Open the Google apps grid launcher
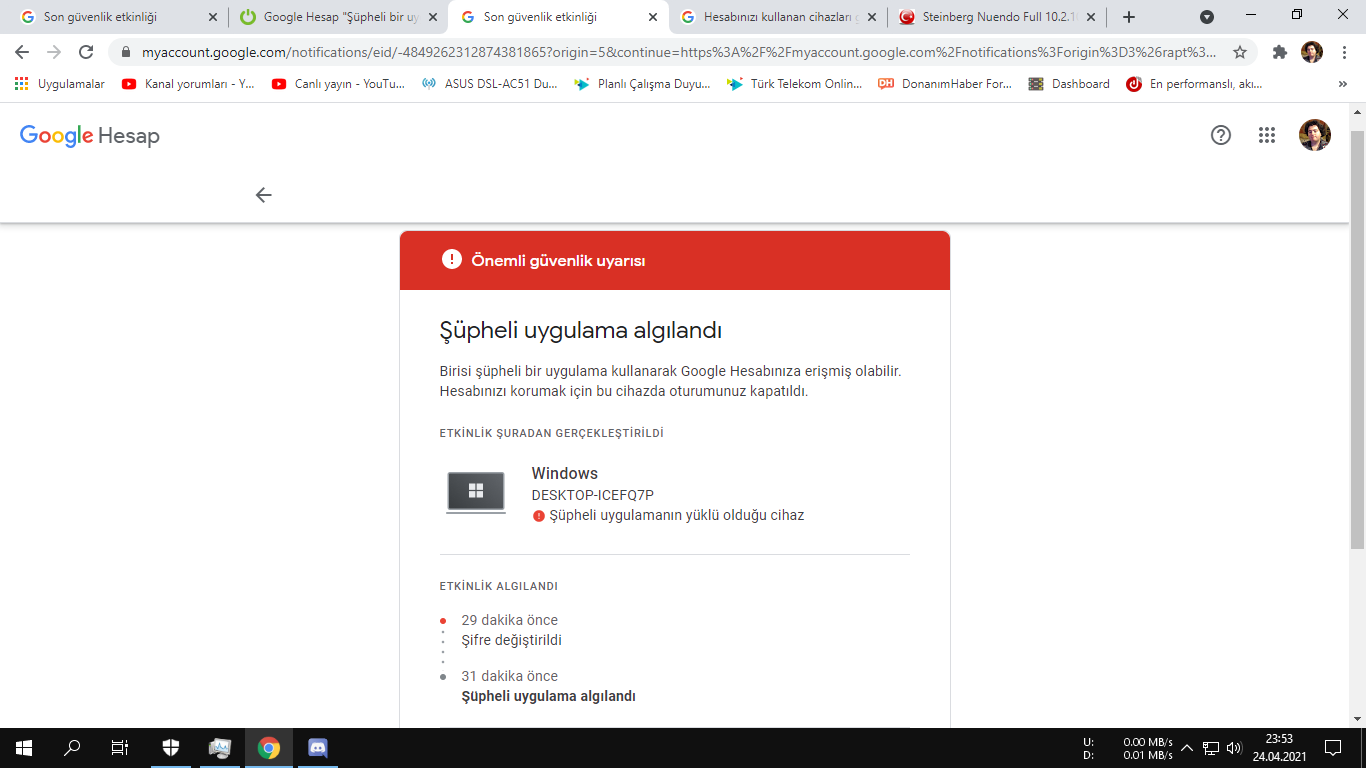1366x768 pixels. click(1267, 135)
